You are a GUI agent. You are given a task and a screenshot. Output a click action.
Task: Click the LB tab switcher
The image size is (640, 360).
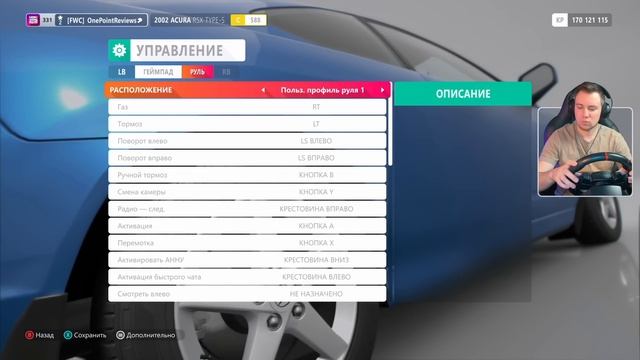pyautogui.click(x=122, y=72)
